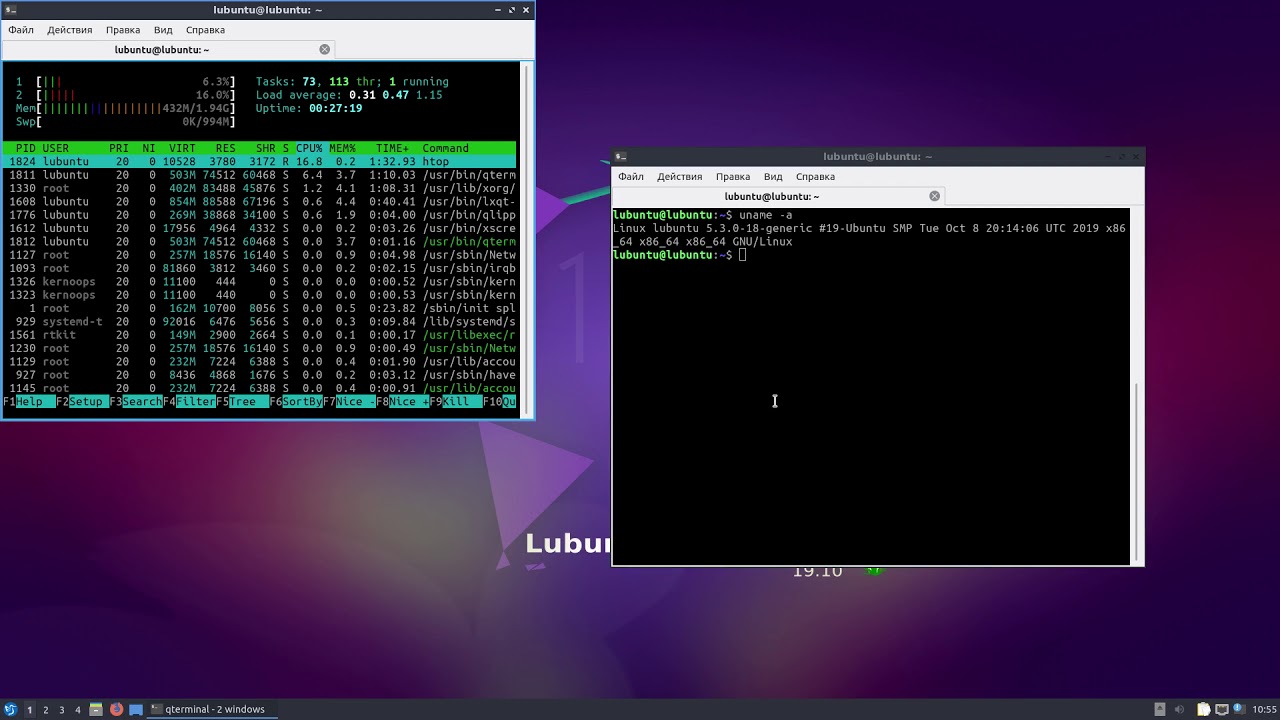Close the tab in uname terminal window
Viewport: 1280px width, 720px height.
[934, 196]
